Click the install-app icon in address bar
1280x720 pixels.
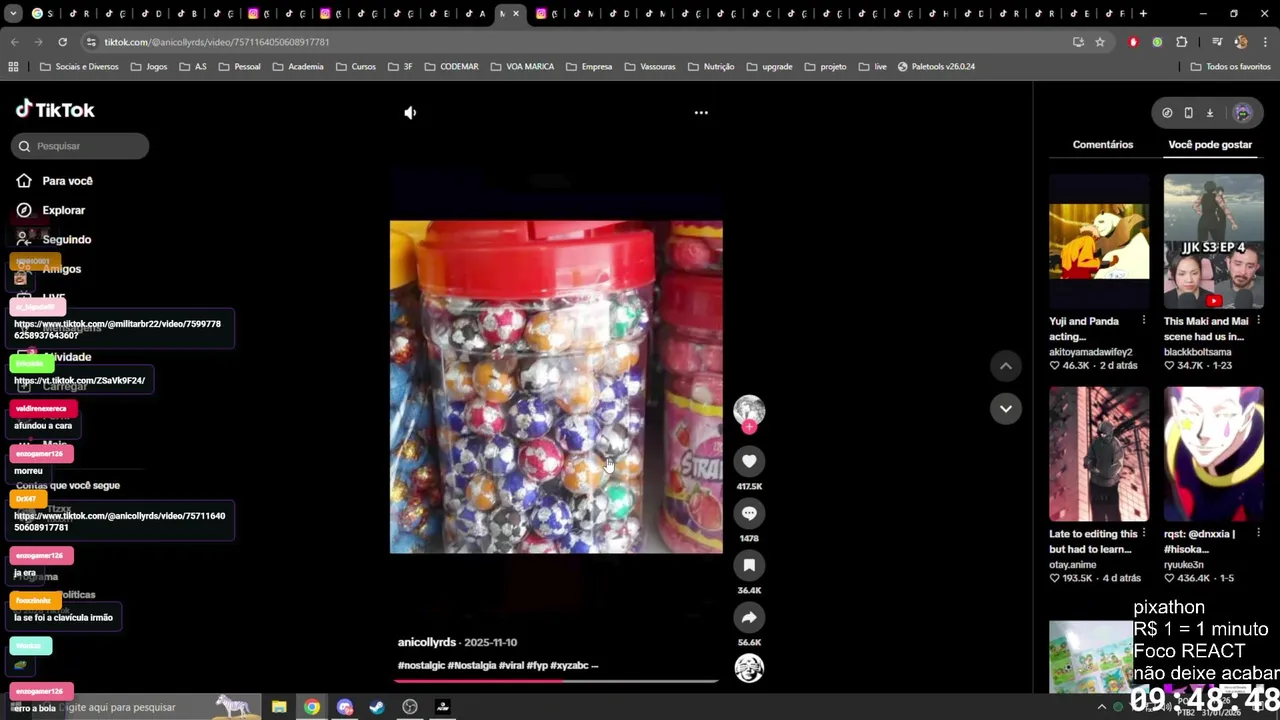(1078, 42)
